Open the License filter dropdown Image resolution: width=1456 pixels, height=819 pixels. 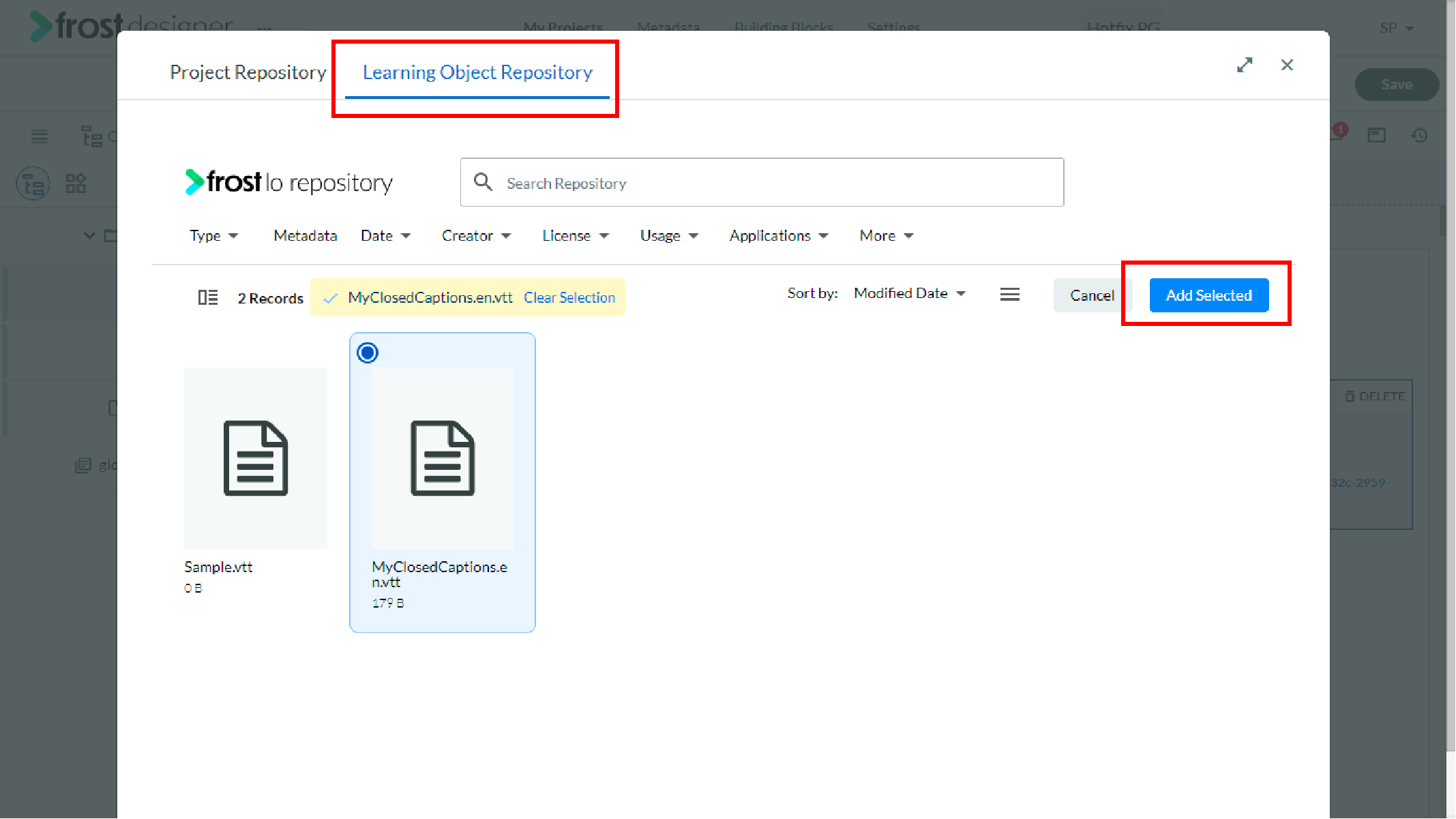(575, 236)
